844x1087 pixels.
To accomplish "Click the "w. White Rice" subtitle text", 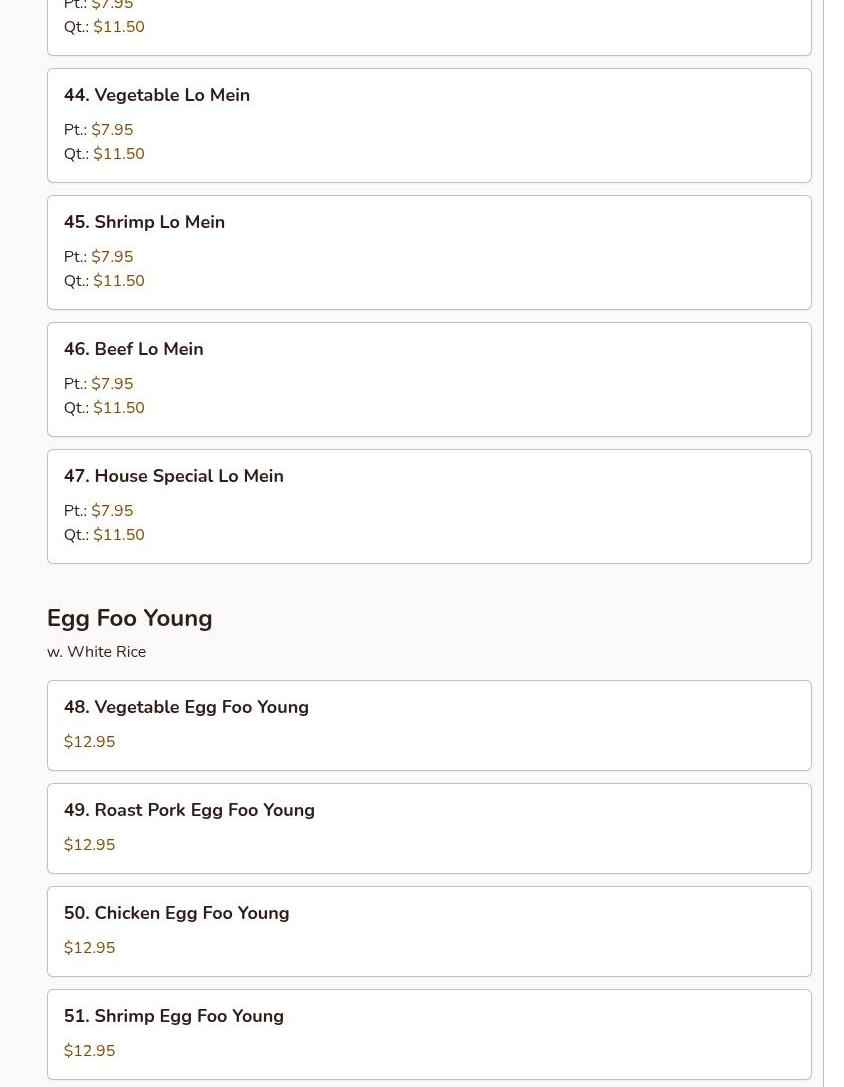I will tap(96, 652).
